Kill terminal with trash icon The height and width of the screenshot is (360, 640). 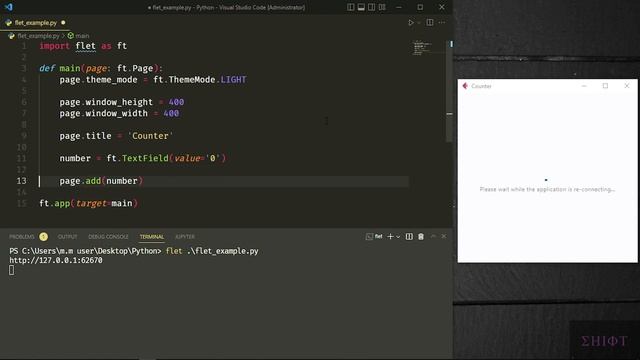[x=421, y=236]
